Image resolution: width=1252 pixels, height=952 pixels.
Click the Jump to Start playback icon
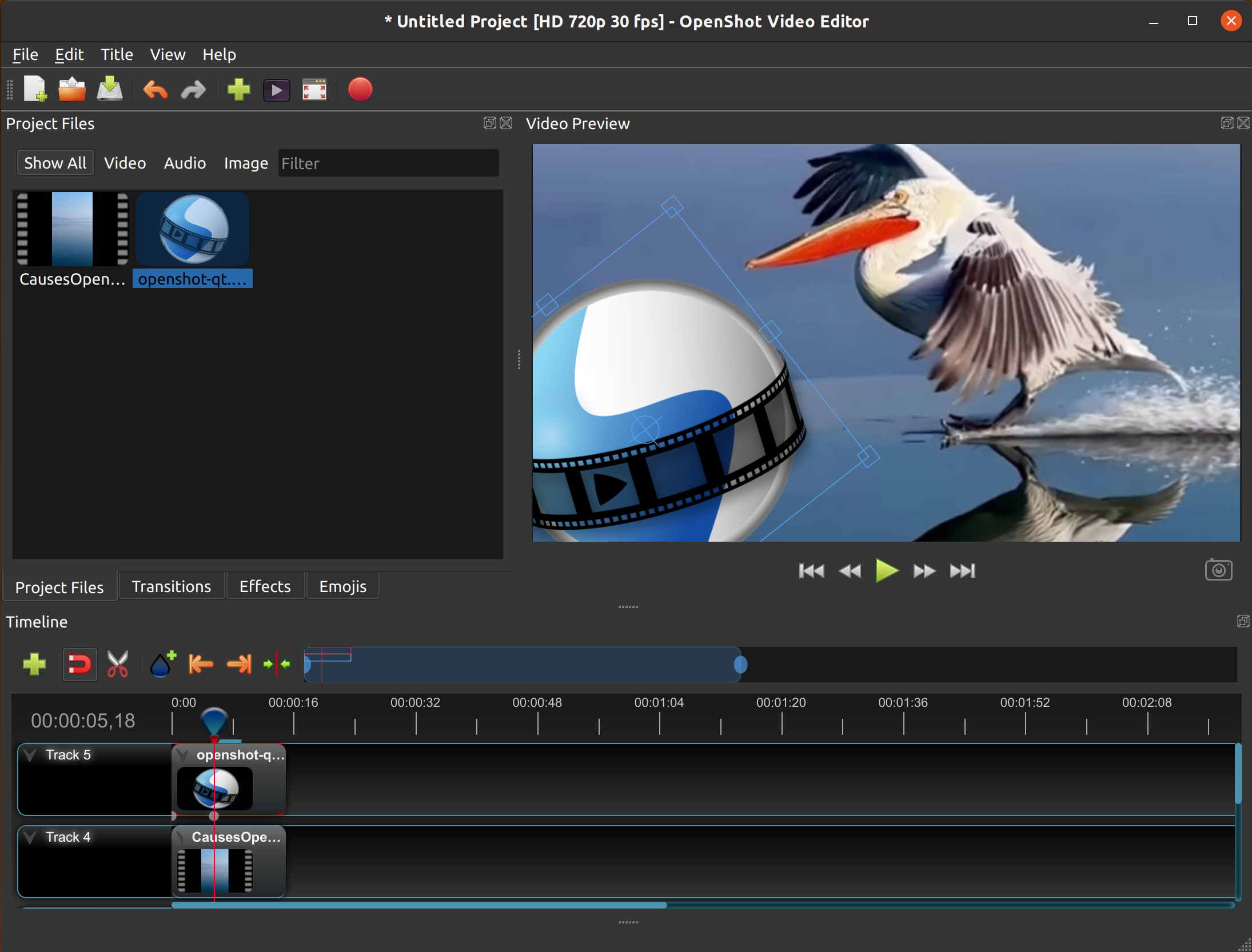click(x=808, y=571)
